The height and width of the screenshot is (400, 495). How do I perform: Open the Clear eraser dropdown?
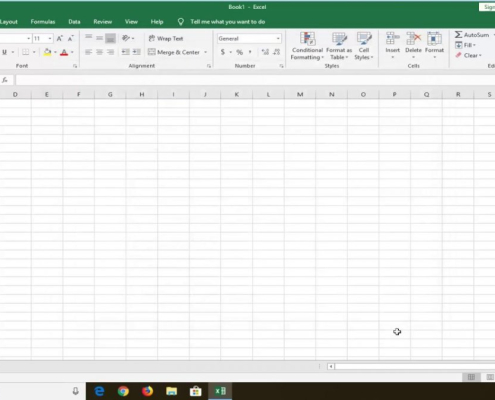tap(468, 55)
